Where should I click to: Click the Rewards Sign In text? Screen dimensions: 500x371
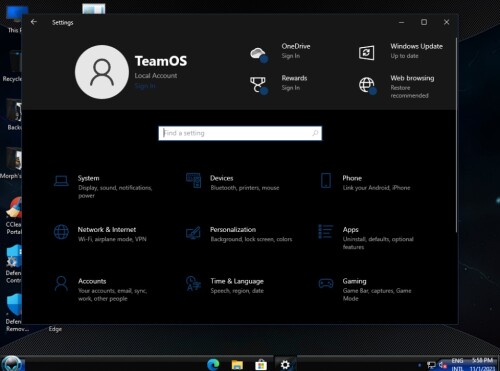[x=291, y=88]
